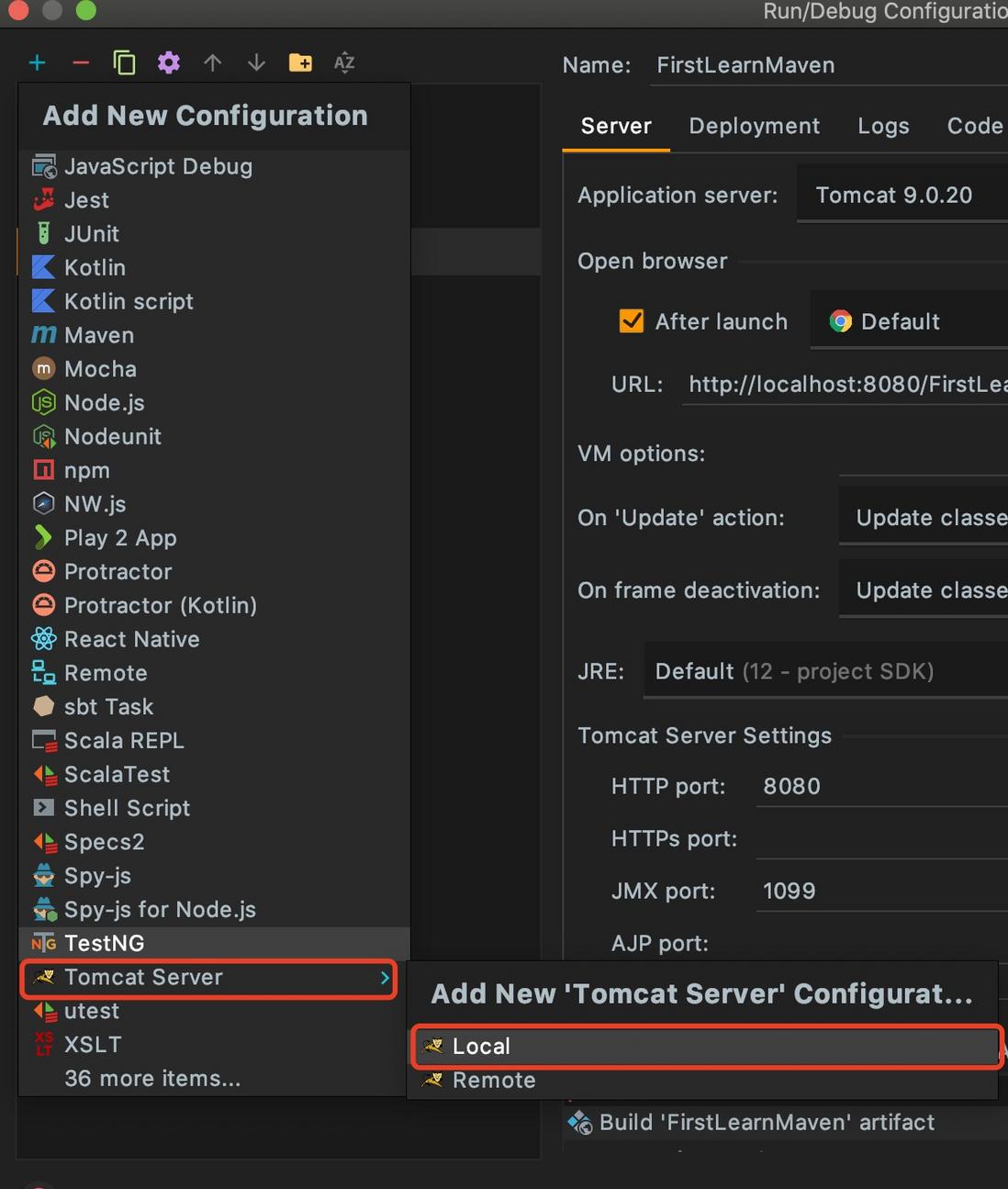The width and height of the screenshot is (1008, 1189).
Task: Move configuration down with the down arrow
Action: click(256, 62)
